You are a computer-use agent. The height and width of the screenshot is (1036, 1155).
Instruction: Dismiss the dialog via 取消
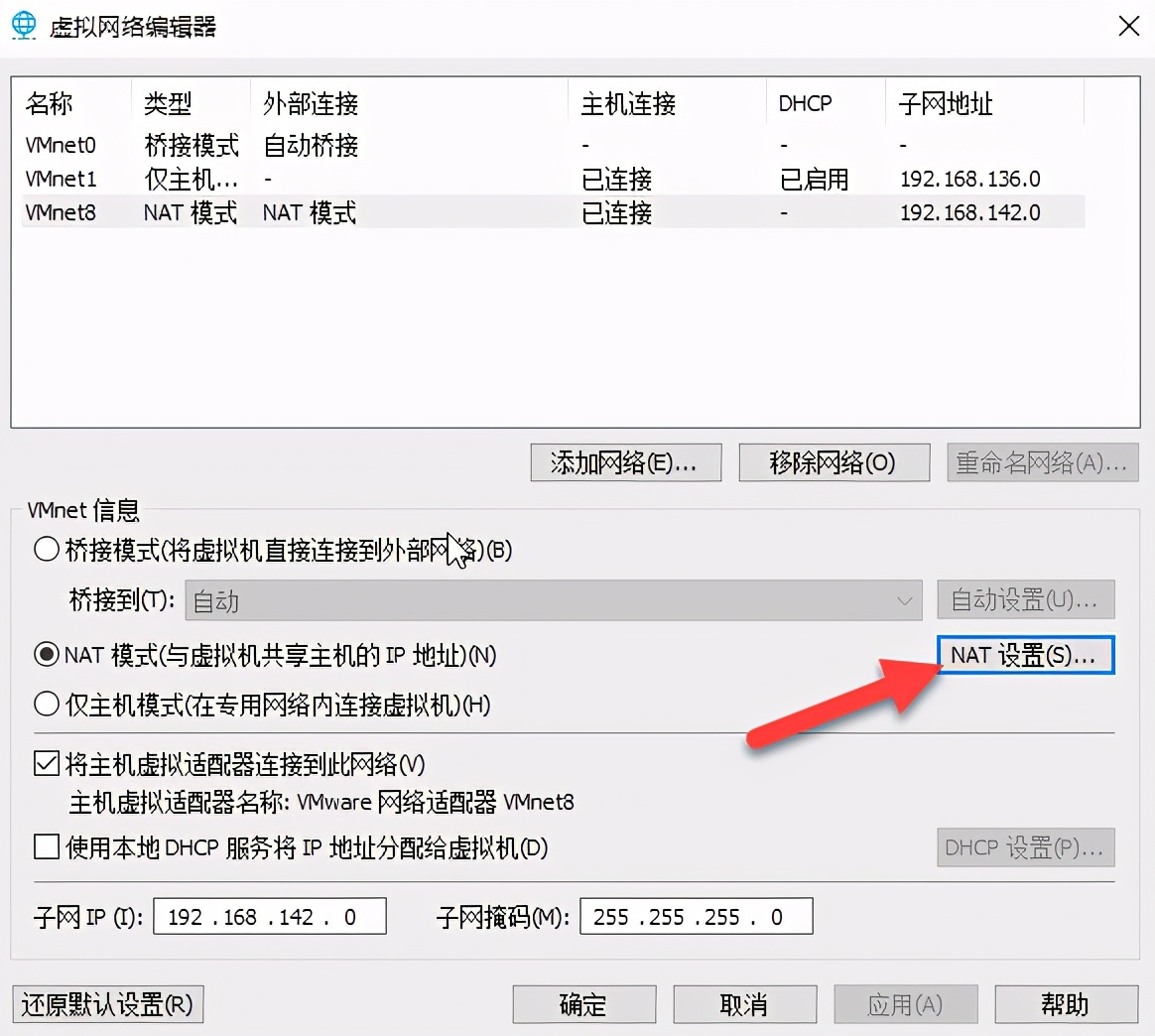pyautogui.click(x=744, y=1004)
